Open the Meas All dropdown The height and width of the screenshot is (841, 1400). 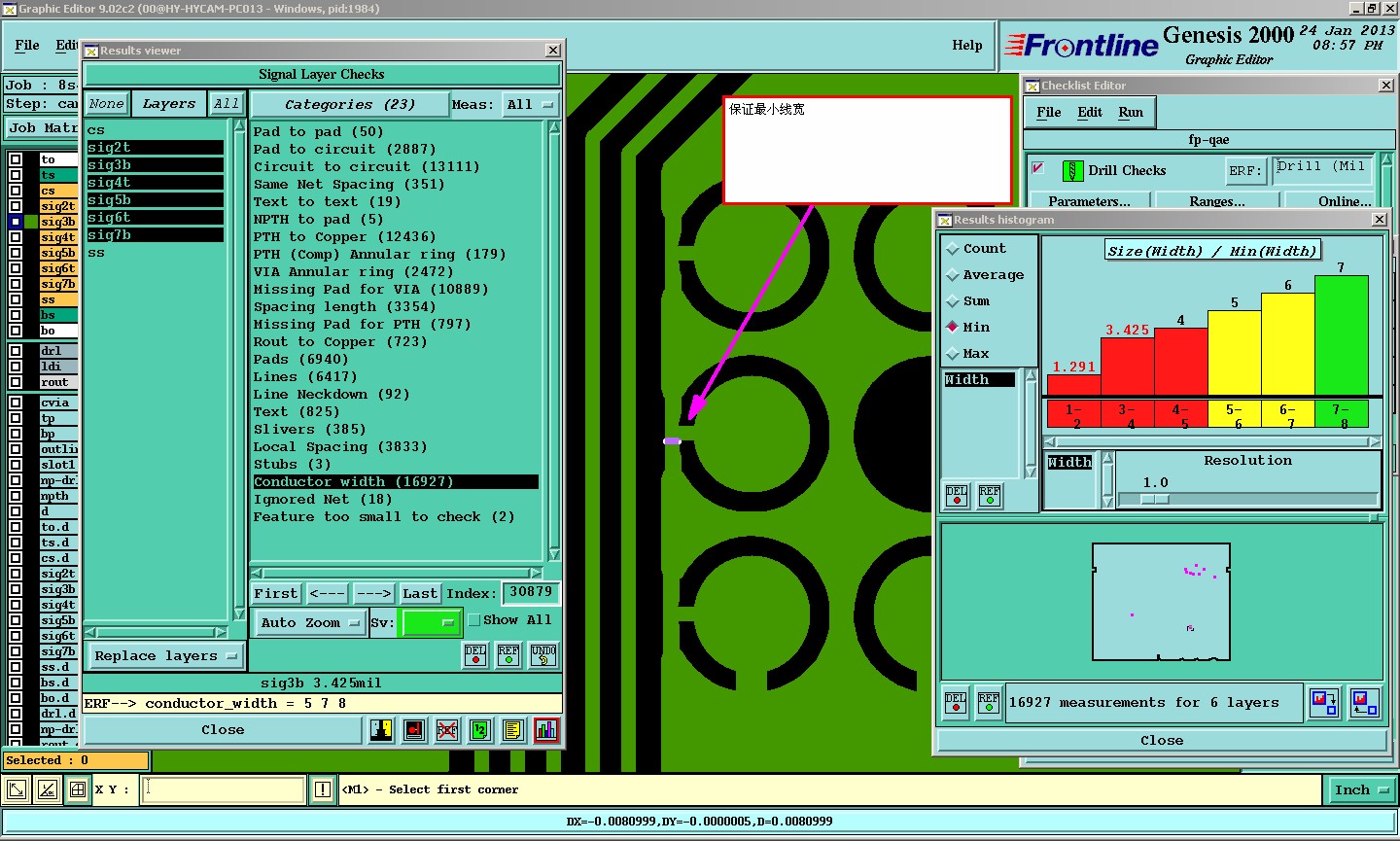click(531, 105)
